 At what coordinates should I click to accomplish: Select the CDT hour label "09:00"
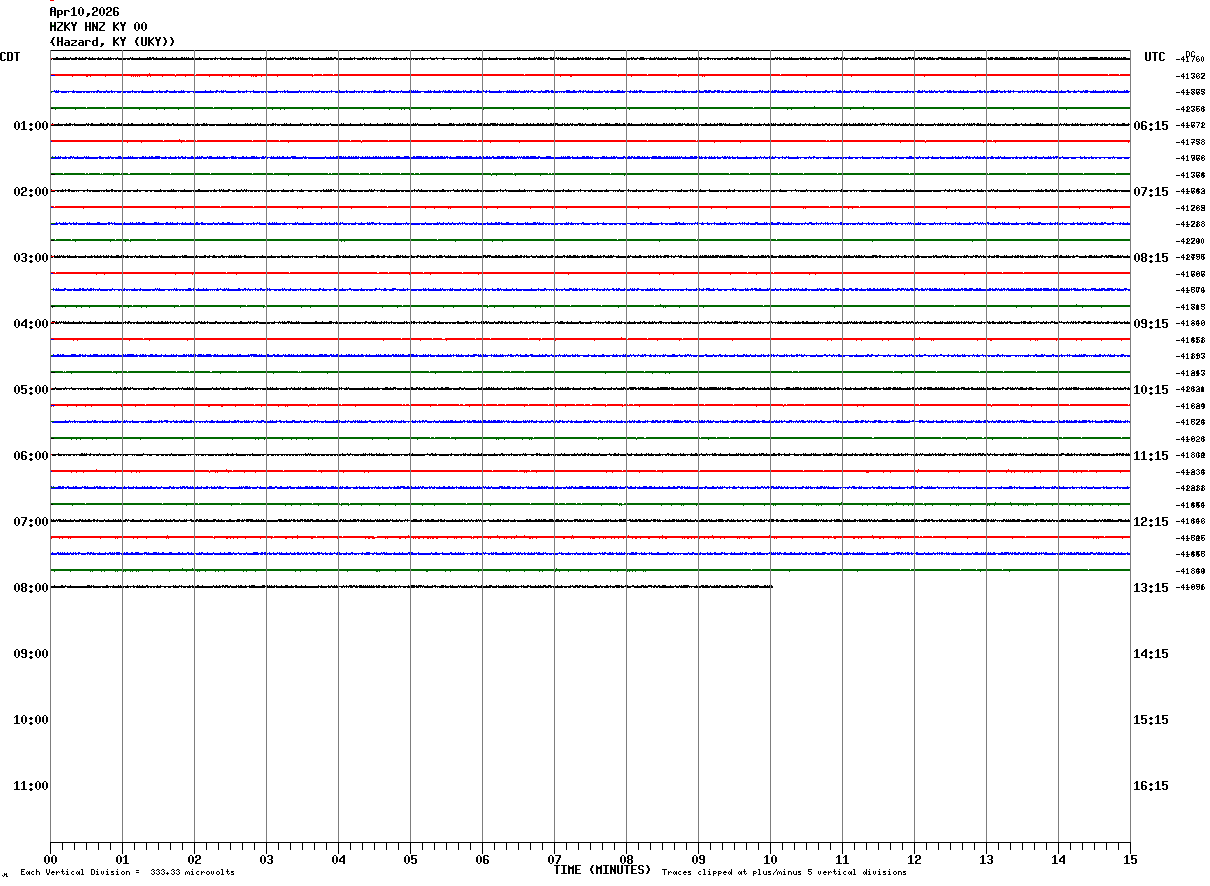pos(31,654)
